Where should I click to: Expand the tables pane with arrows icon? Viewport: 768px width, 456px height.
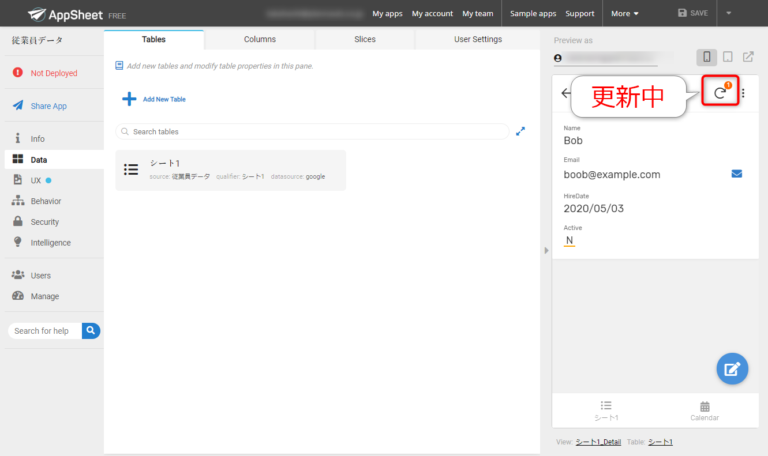coord(520,131)
